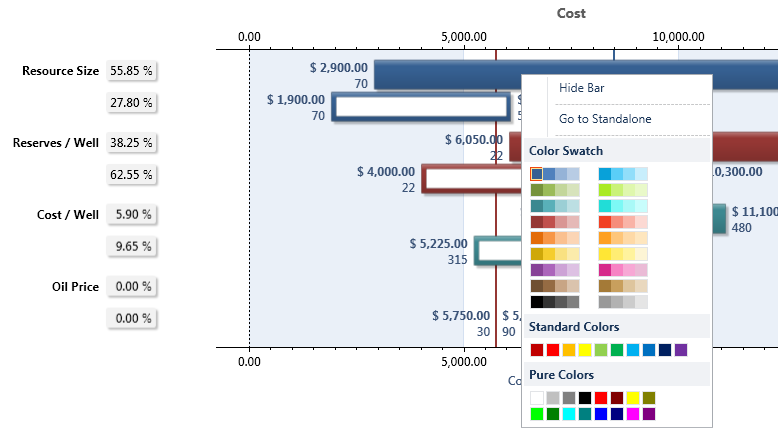Image resolution: width=778 pixels, height=437 pixels.
Task: Pick the yellow swatch in Standard Colors
Action: pos(585,350)
